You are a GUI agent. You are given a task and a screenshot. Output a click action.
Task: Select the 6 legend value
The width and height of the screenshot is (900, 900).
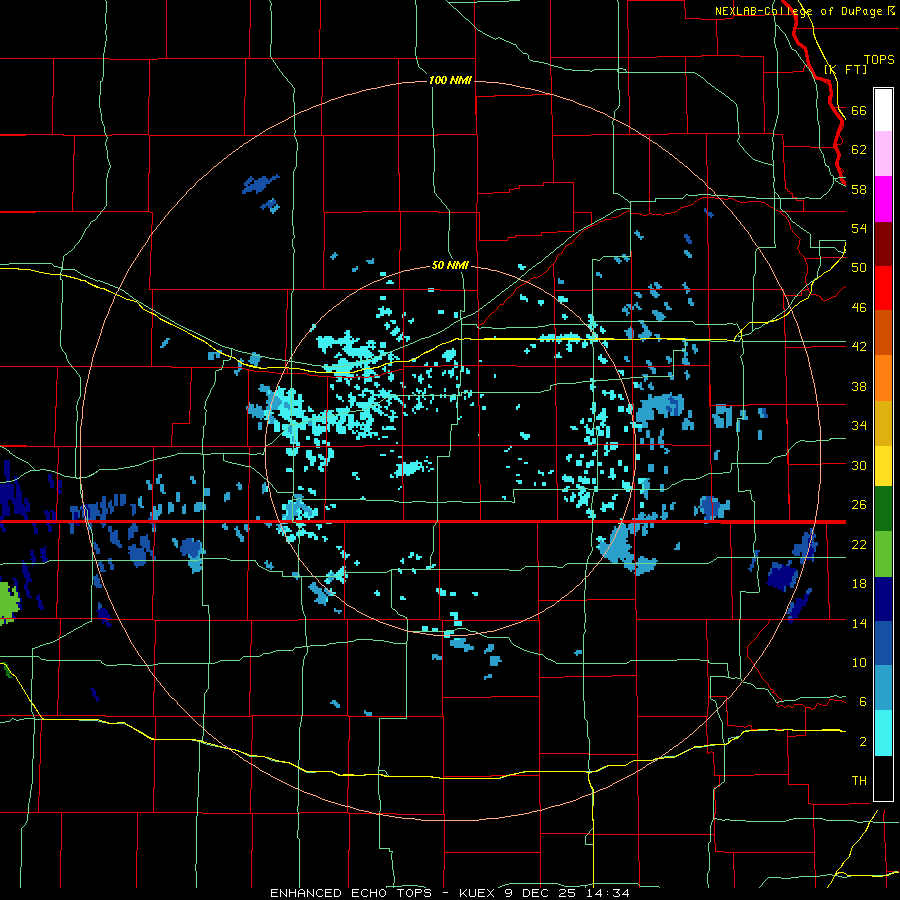862,702
